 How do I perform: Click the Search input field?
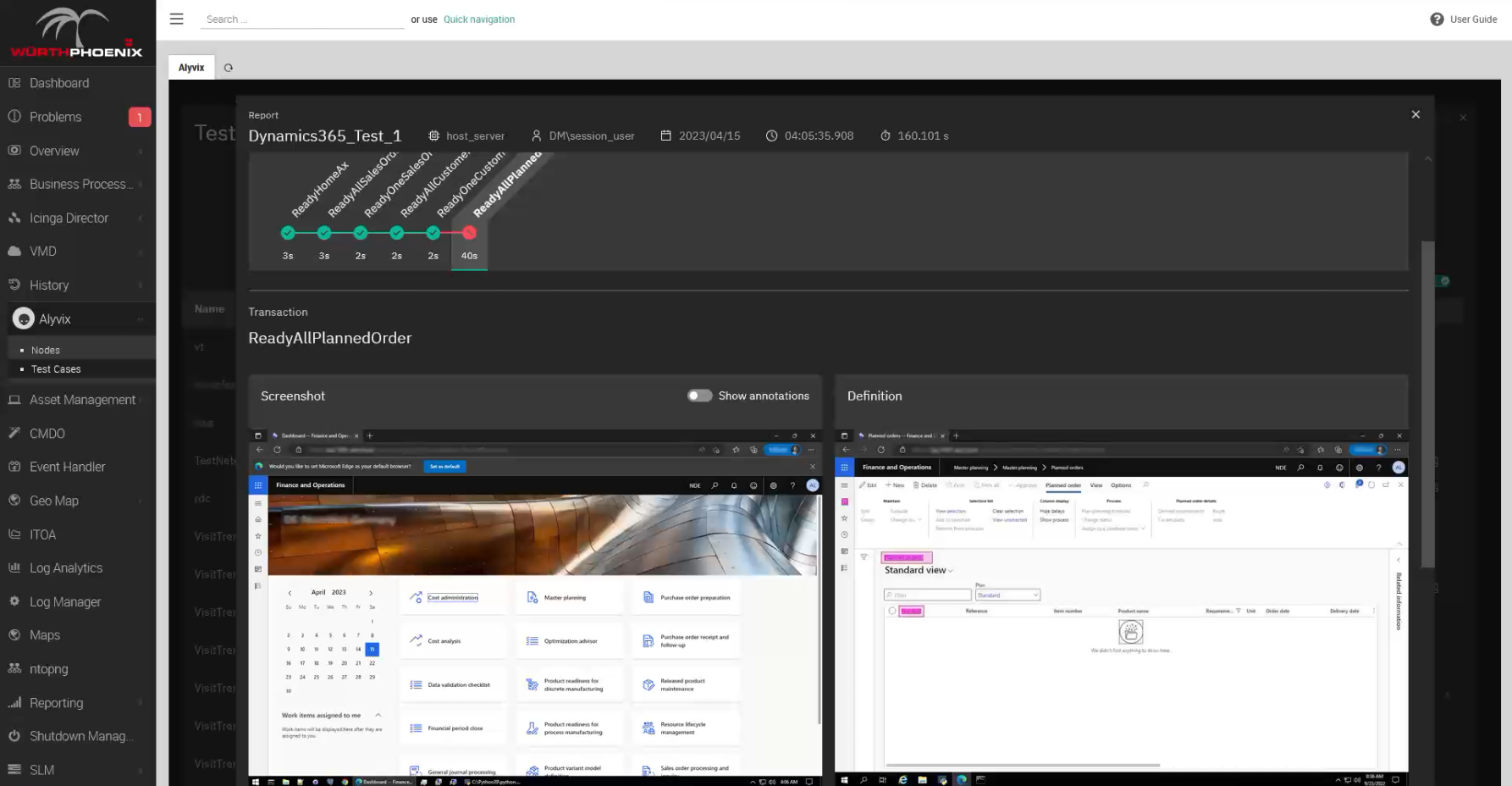(x=302, y=19)
